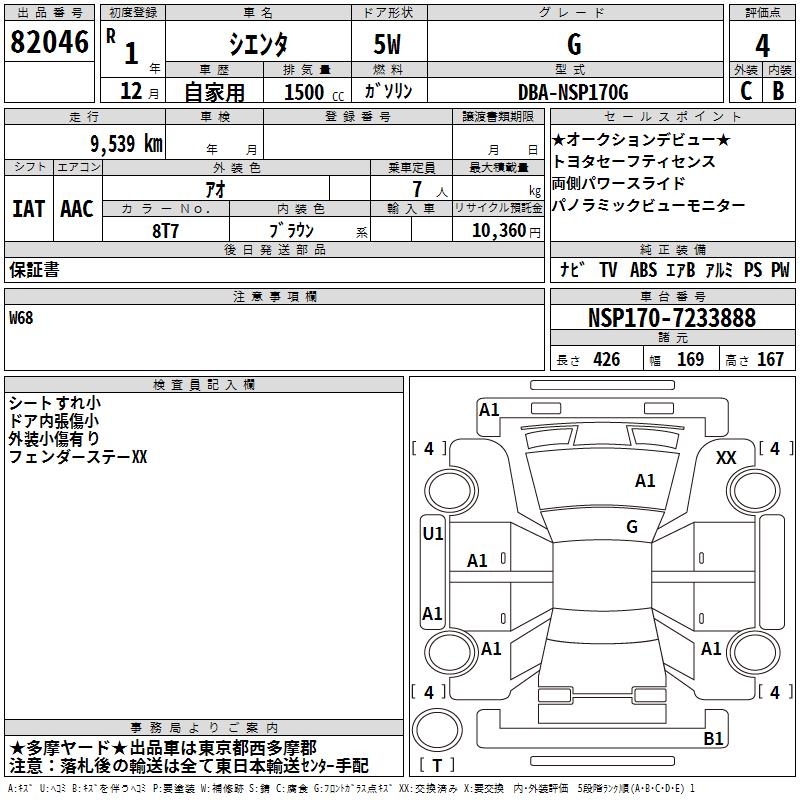800x800 pixels.
Task: Click door shape value 5W
Action: (387, 44)
